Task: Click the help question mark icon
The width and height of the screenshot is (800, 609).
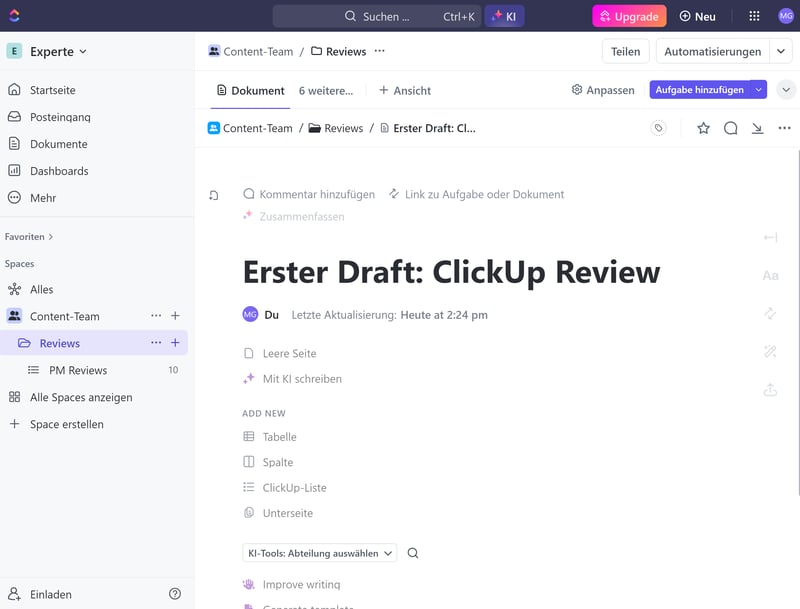Action: [x=175, y=594]
